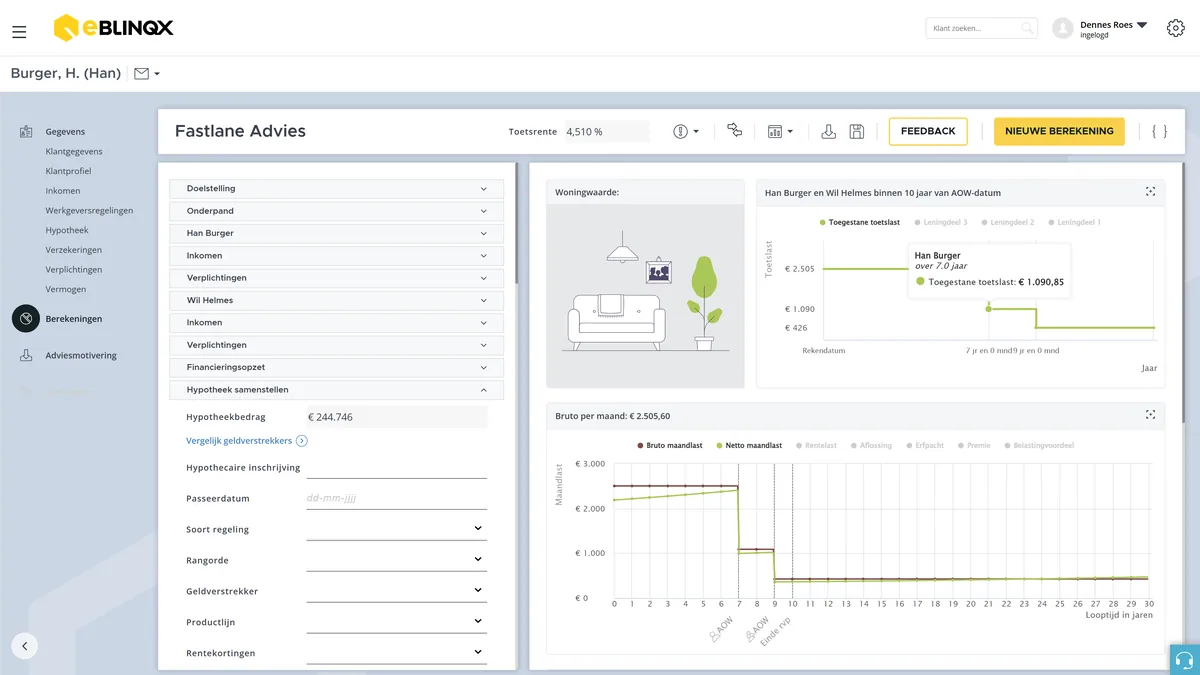
Task: Click the compare arrows icon in toolbar
Action: point(735,131)
